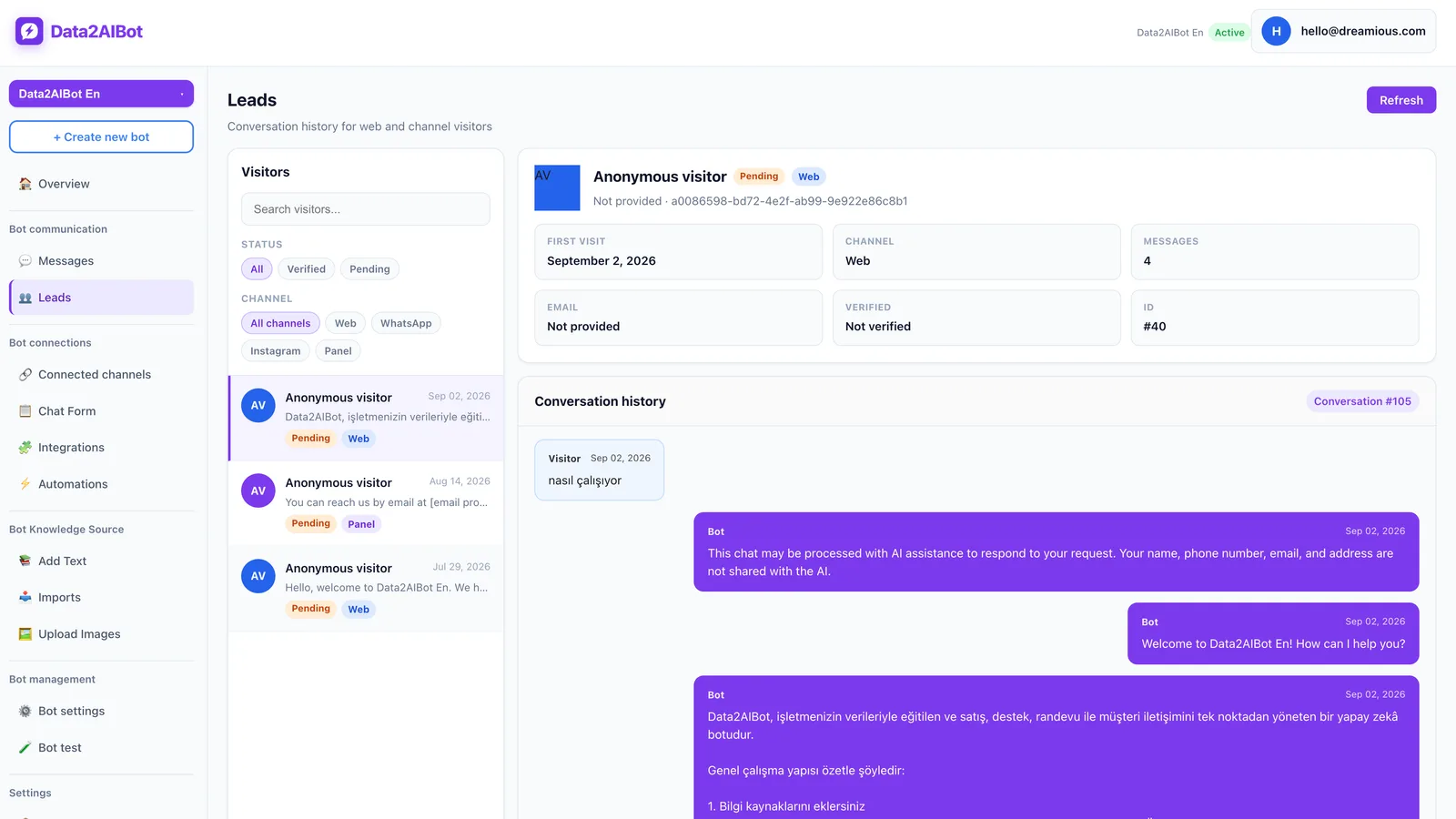
Task: Open the Data2AIBot En bot selector dropdown
Action: point(101,94)
